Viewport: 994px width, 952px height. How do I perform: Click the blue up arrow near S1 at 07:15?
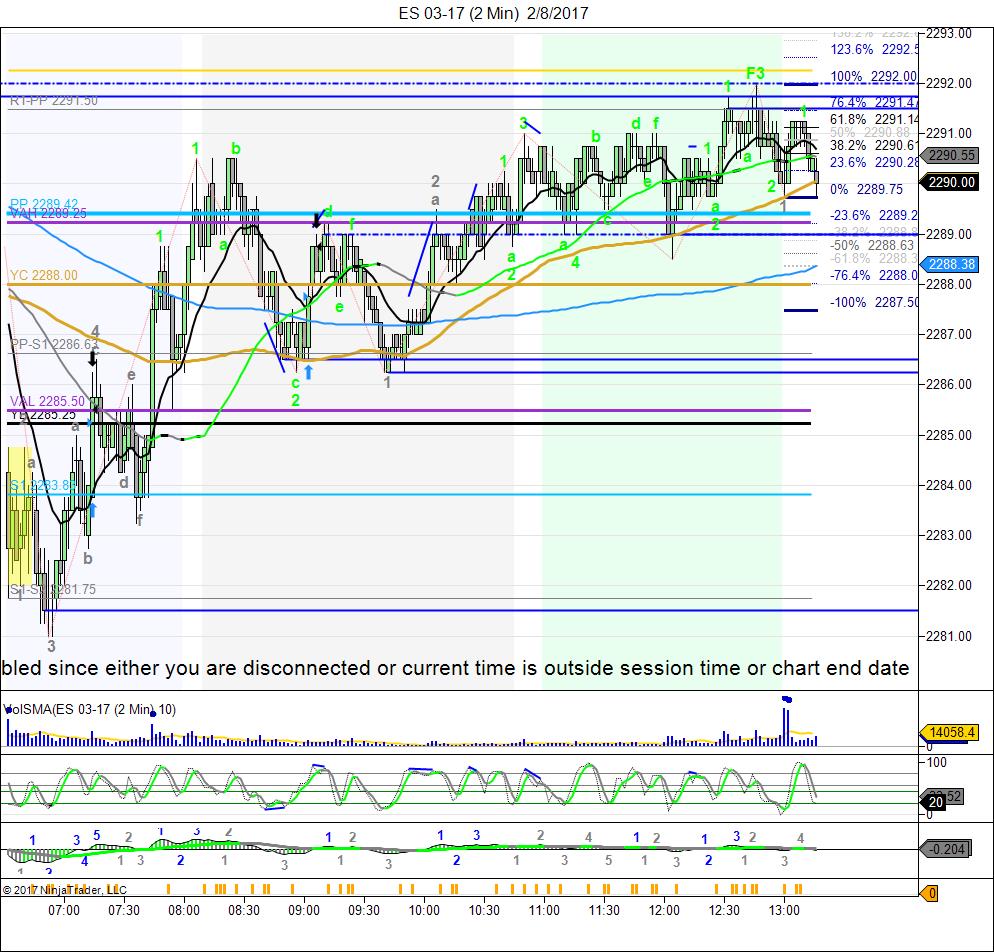[92, 510]
